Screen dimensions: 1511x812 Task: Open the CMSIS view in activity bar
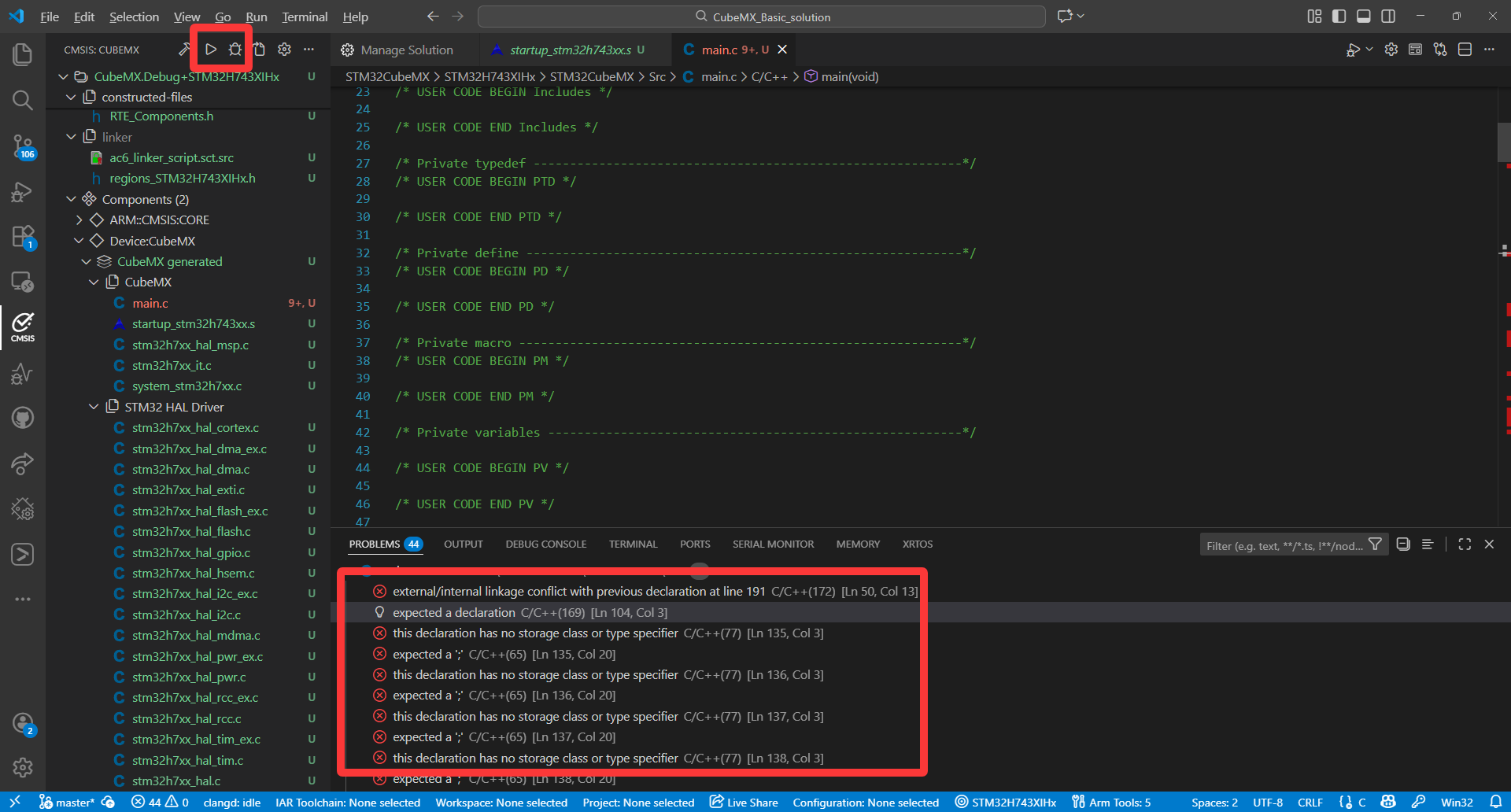click(22, 326)
